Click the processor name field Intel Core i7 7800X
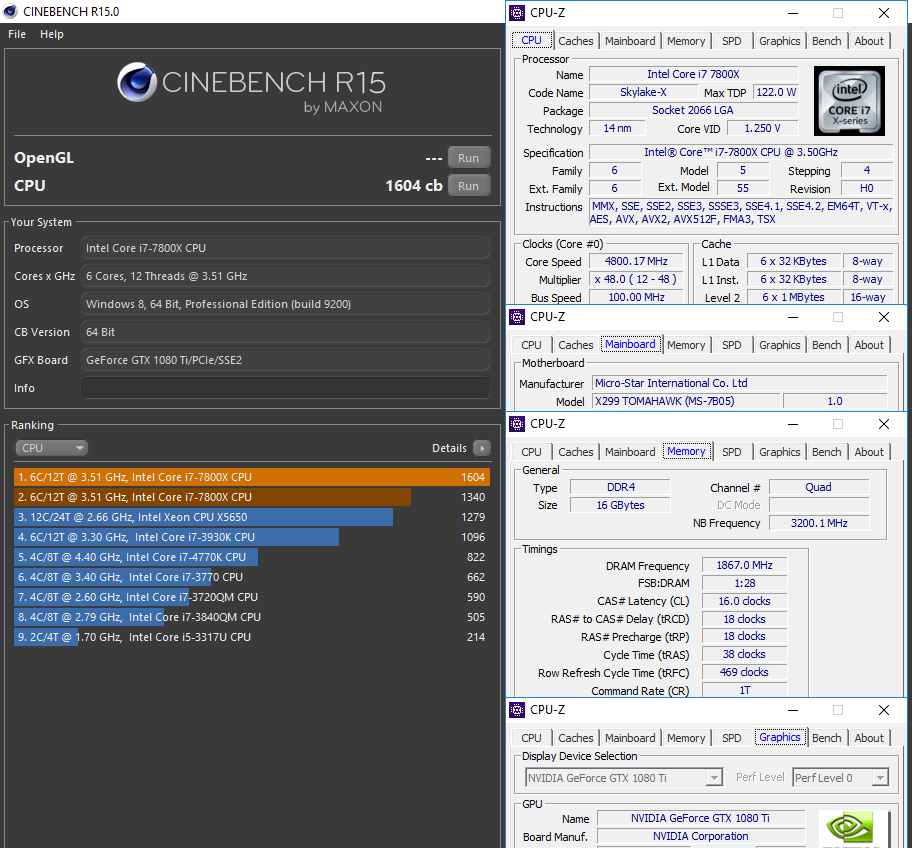This screenshot has width=912, height=848. (693, 74)
